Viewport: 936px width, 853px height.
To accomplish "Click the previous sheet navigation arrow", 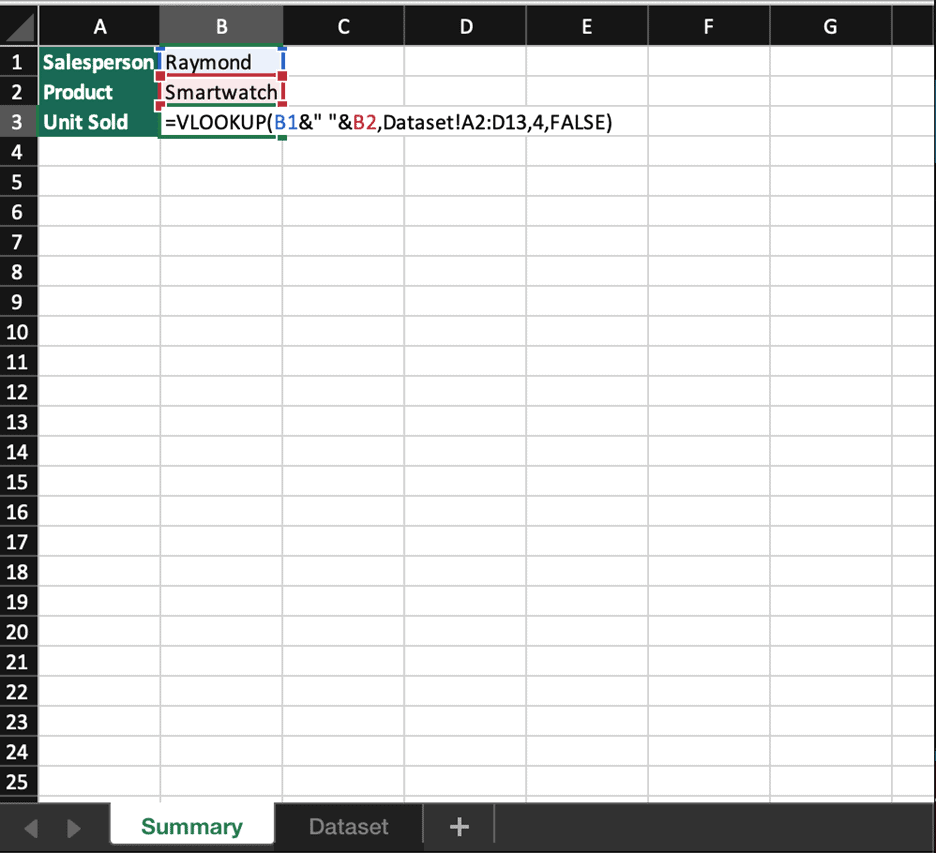I will 32,828.
